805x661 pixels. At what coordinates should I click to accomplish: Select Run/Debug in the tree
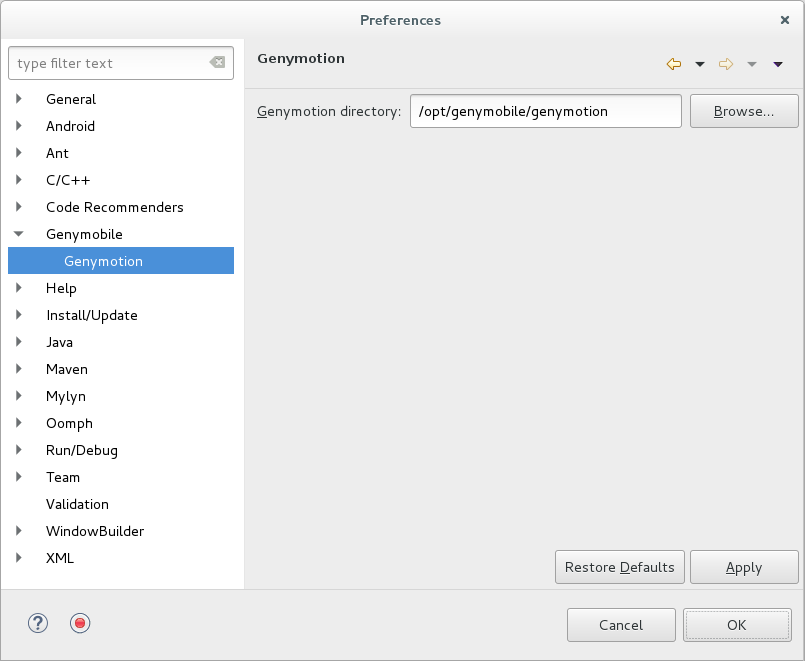pyautogui.click(x=82, y=450)
